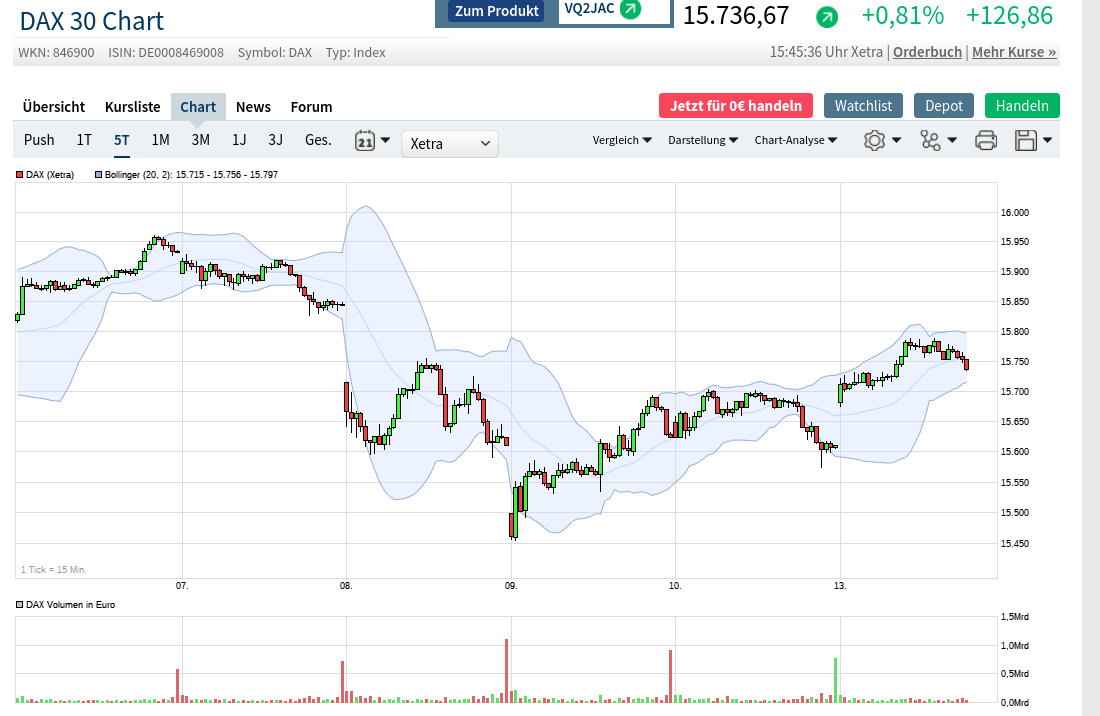Click the Zum Produkt button
The image size is (1100, 716).
pyautogui.click(x=497, y=11)
